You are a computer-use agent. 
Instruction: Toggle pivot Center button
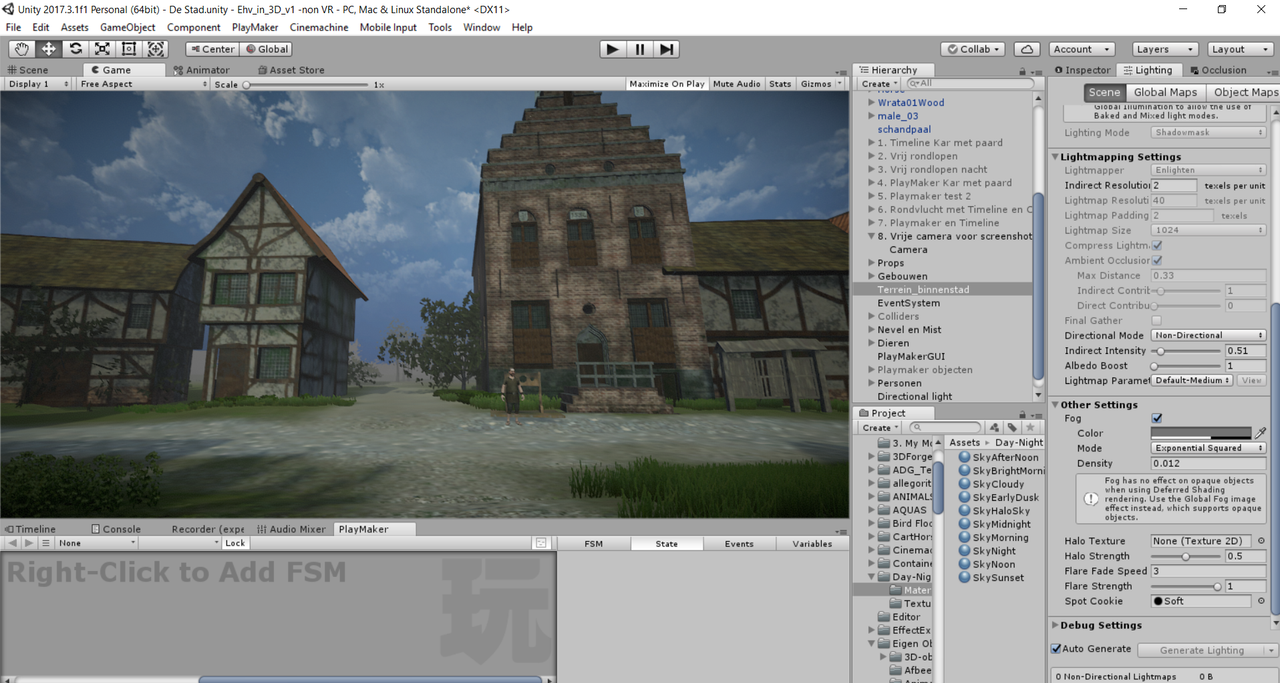(x=212, y=49)
